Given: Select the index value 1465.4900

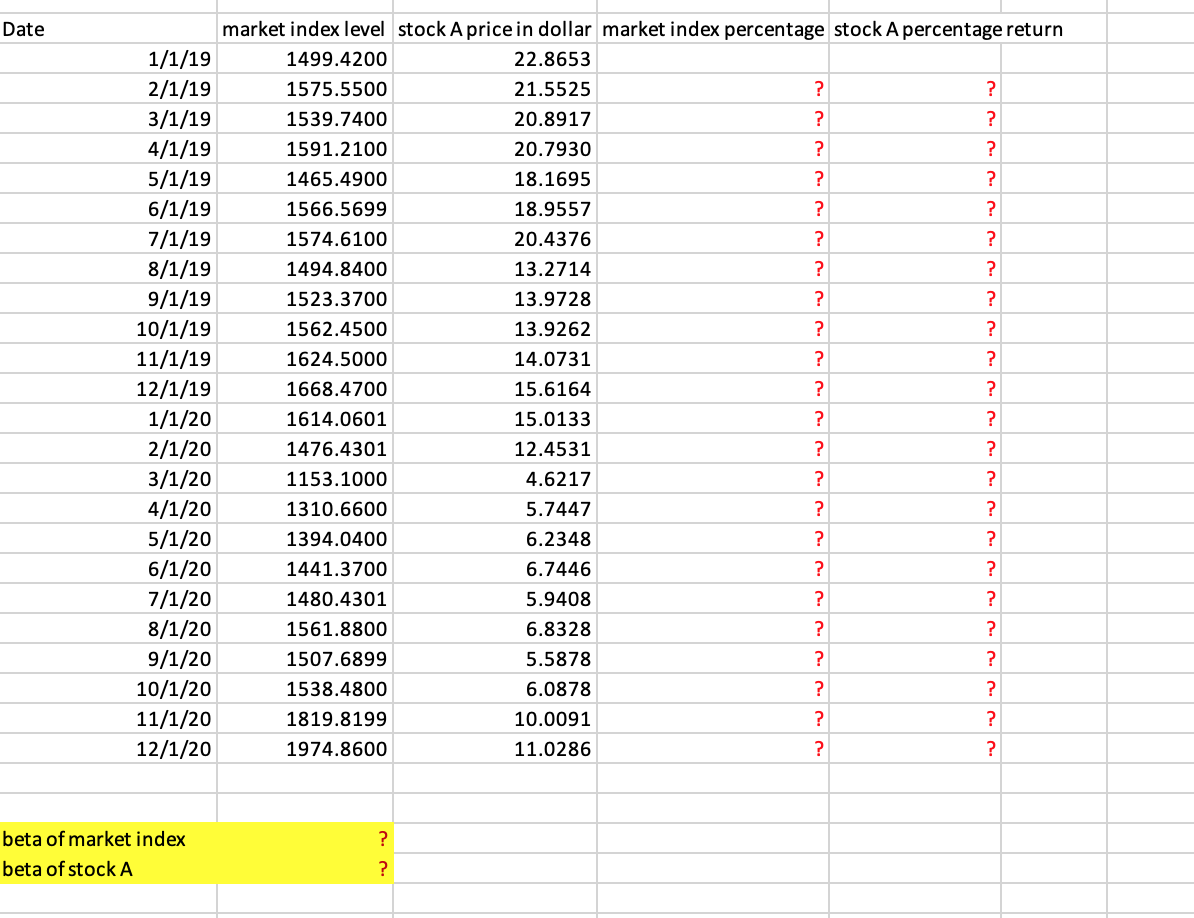Looking at the screenshot, I should click(305, 179).
